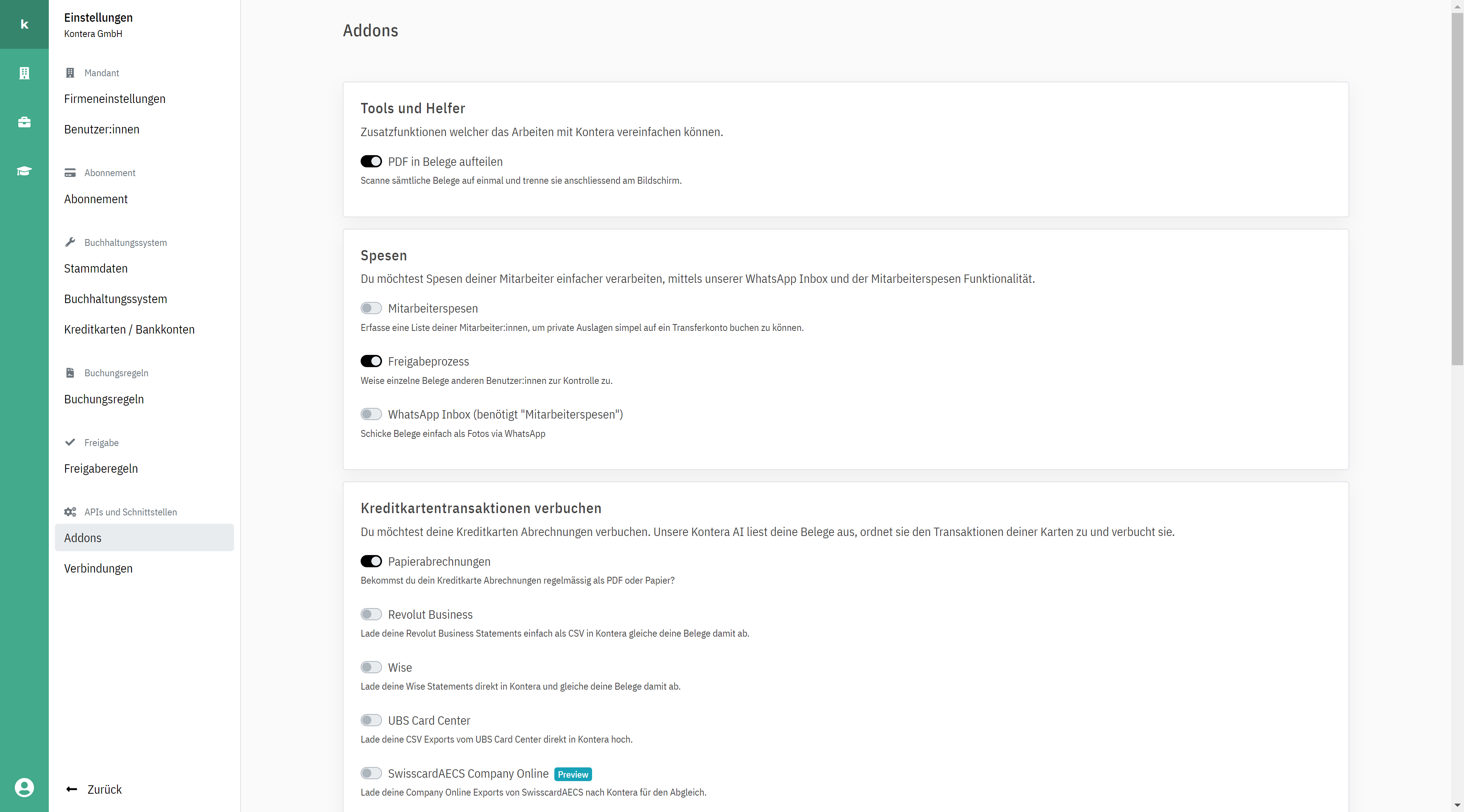Open Firmeneinstellungen in the settings menu

click(115, 99)
